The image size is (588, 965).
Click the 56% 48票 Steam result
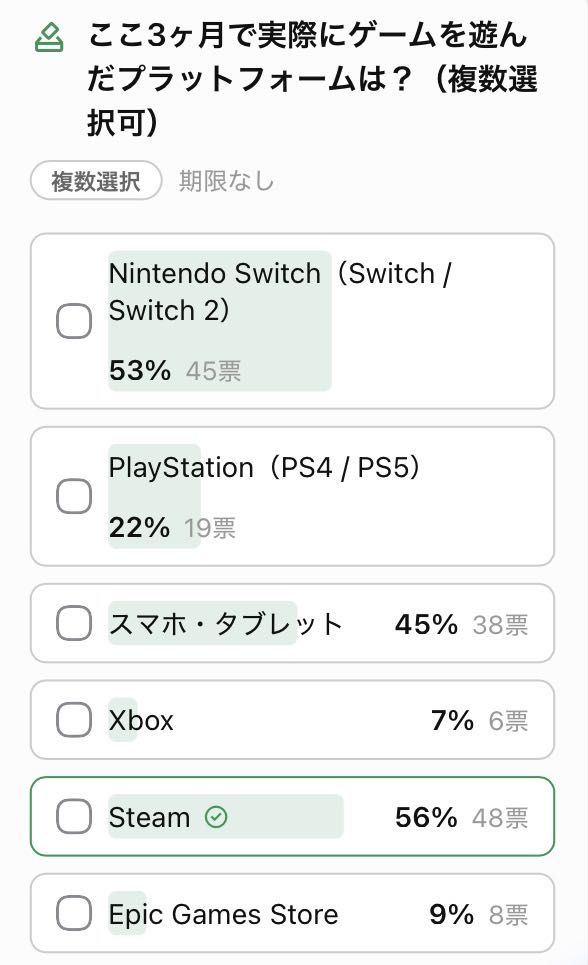click(462, 817)
